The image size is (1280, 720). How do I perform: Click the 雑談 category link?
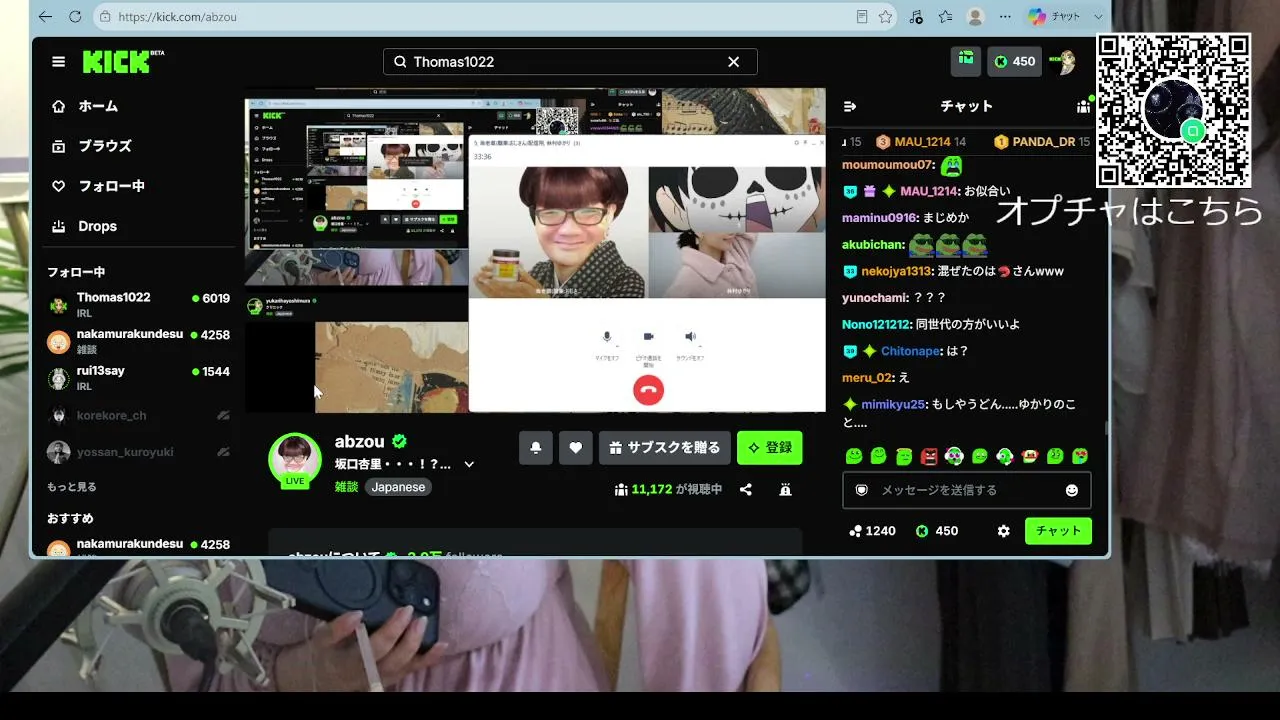pos(346,487)
